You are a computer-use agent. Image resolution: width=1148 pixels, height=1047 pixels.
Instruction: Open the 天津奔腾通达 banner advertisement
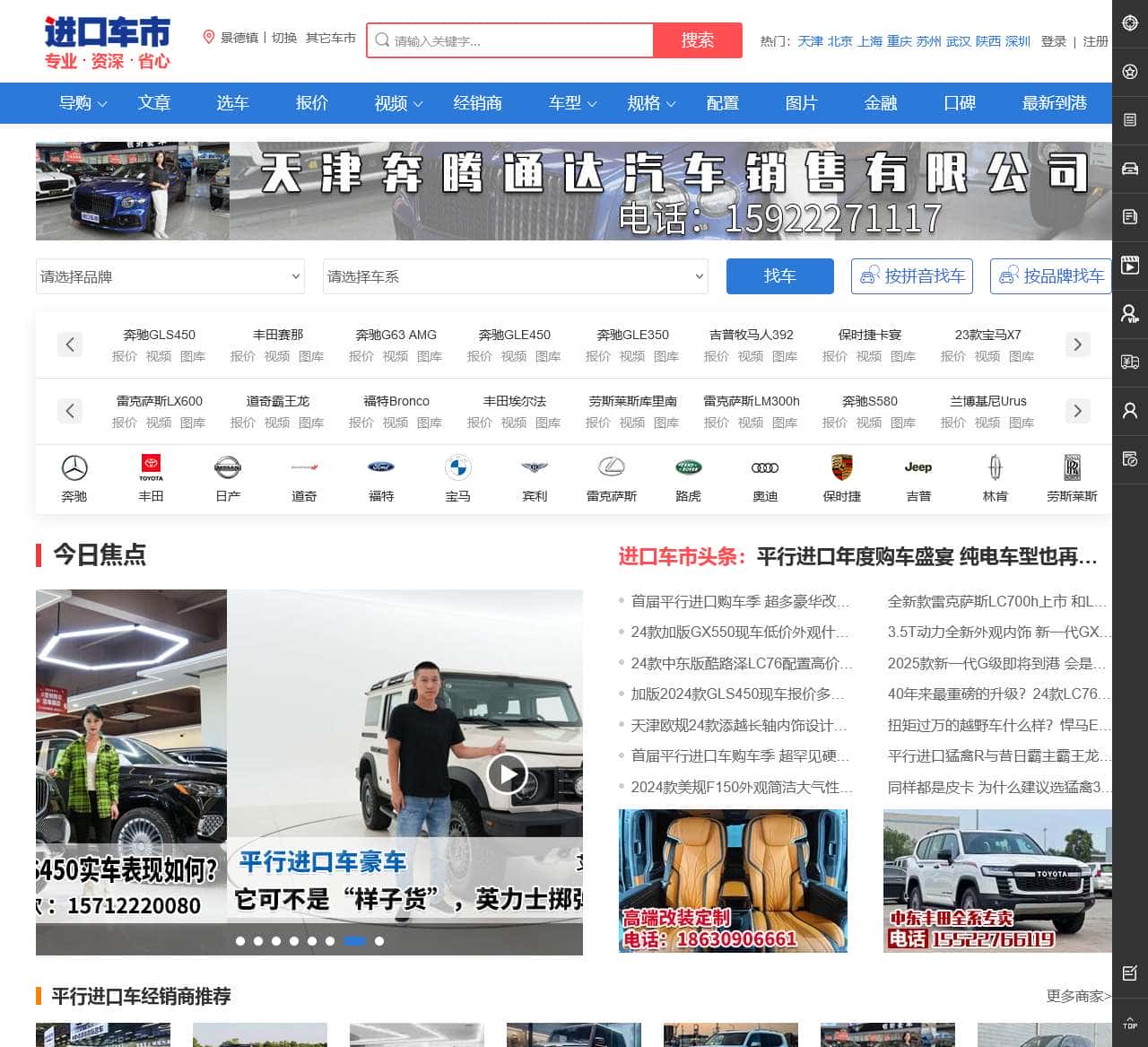tap(574, 191)
